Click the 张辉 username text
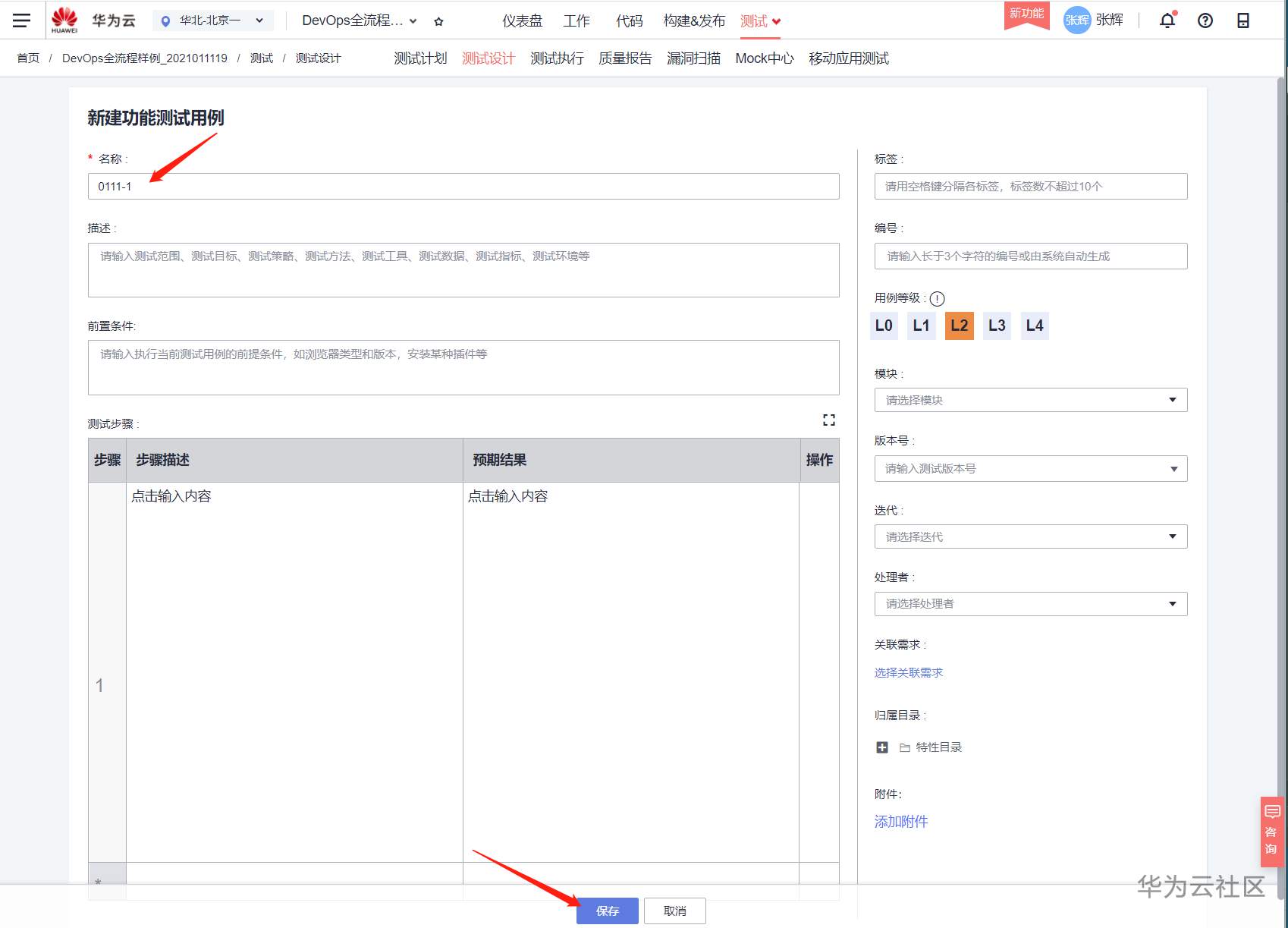This screenshot has width=1288, height=928. 1110,20
